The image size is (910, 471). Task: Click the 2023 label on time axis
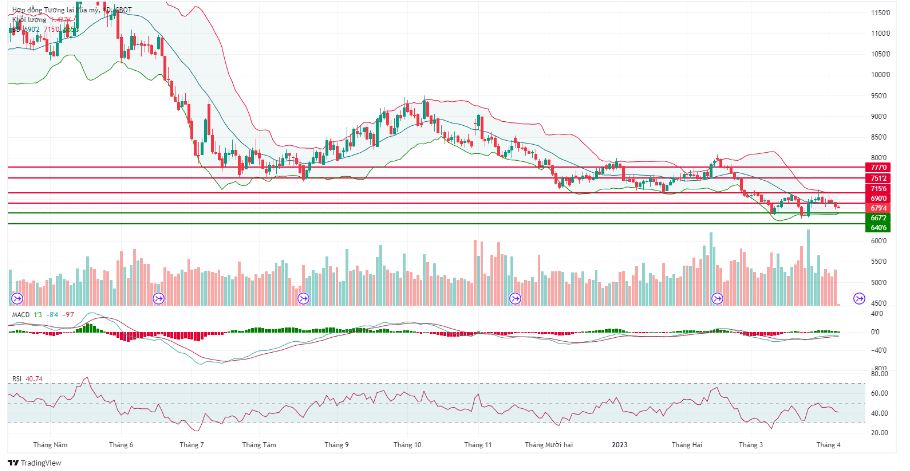point(620,445)
